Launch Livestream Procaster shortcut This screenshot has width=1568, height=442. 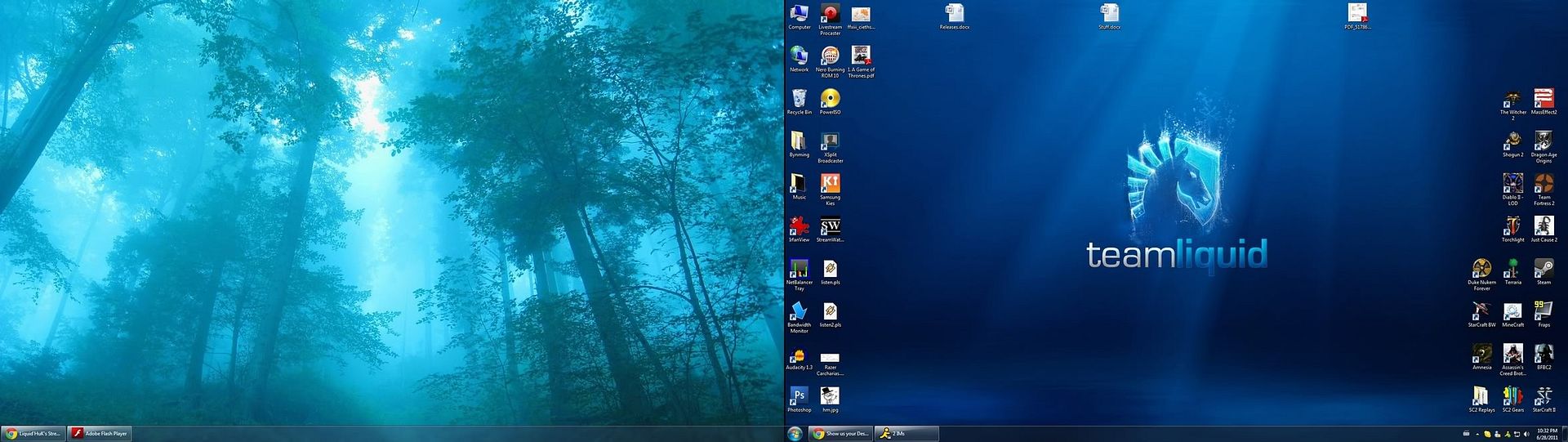(x=830, y=20)
